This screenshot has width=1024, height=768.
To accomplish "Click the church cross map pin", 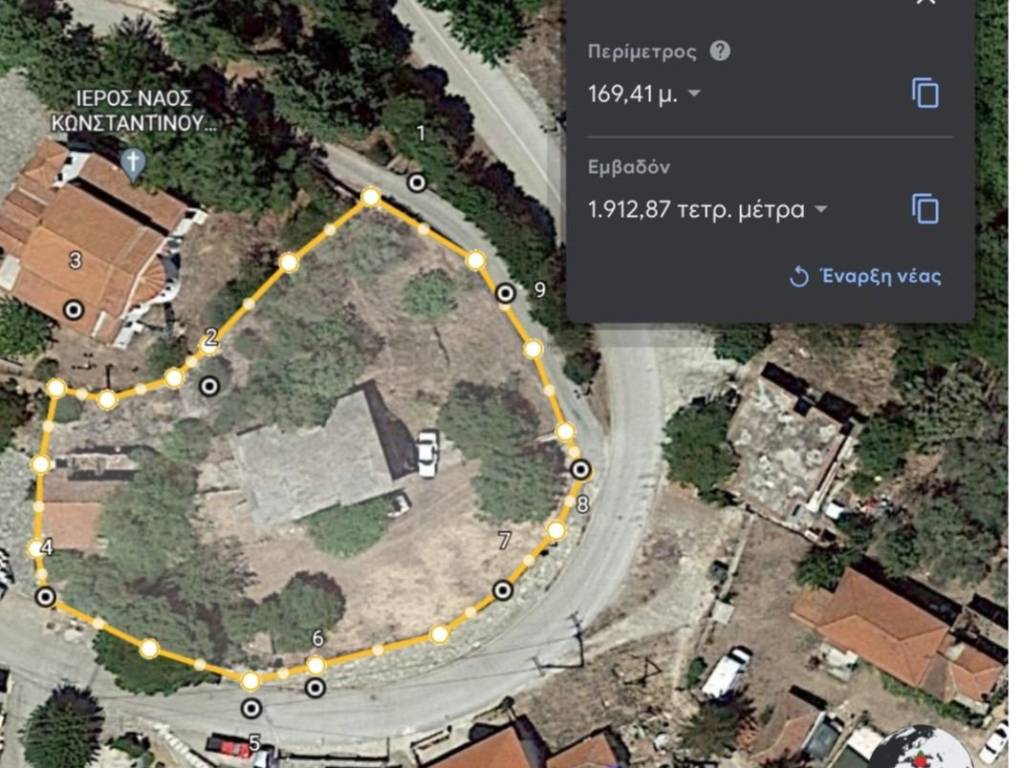I will pos(132,161).
